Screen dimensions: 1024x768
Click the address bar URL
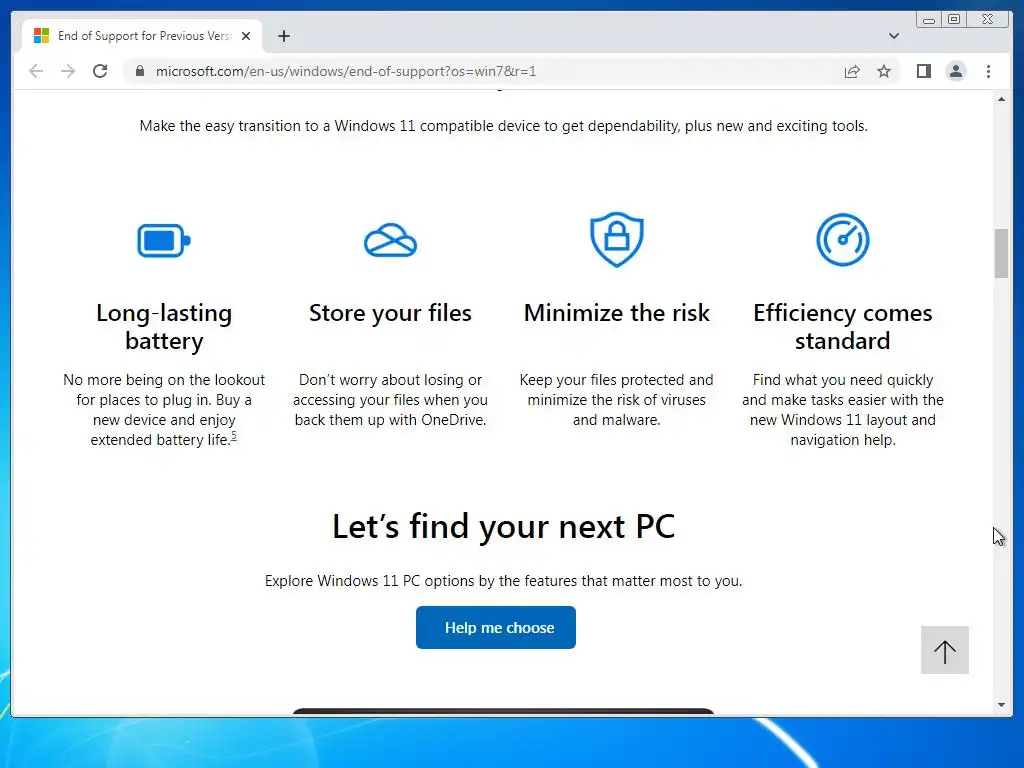[x=346, y=71]
